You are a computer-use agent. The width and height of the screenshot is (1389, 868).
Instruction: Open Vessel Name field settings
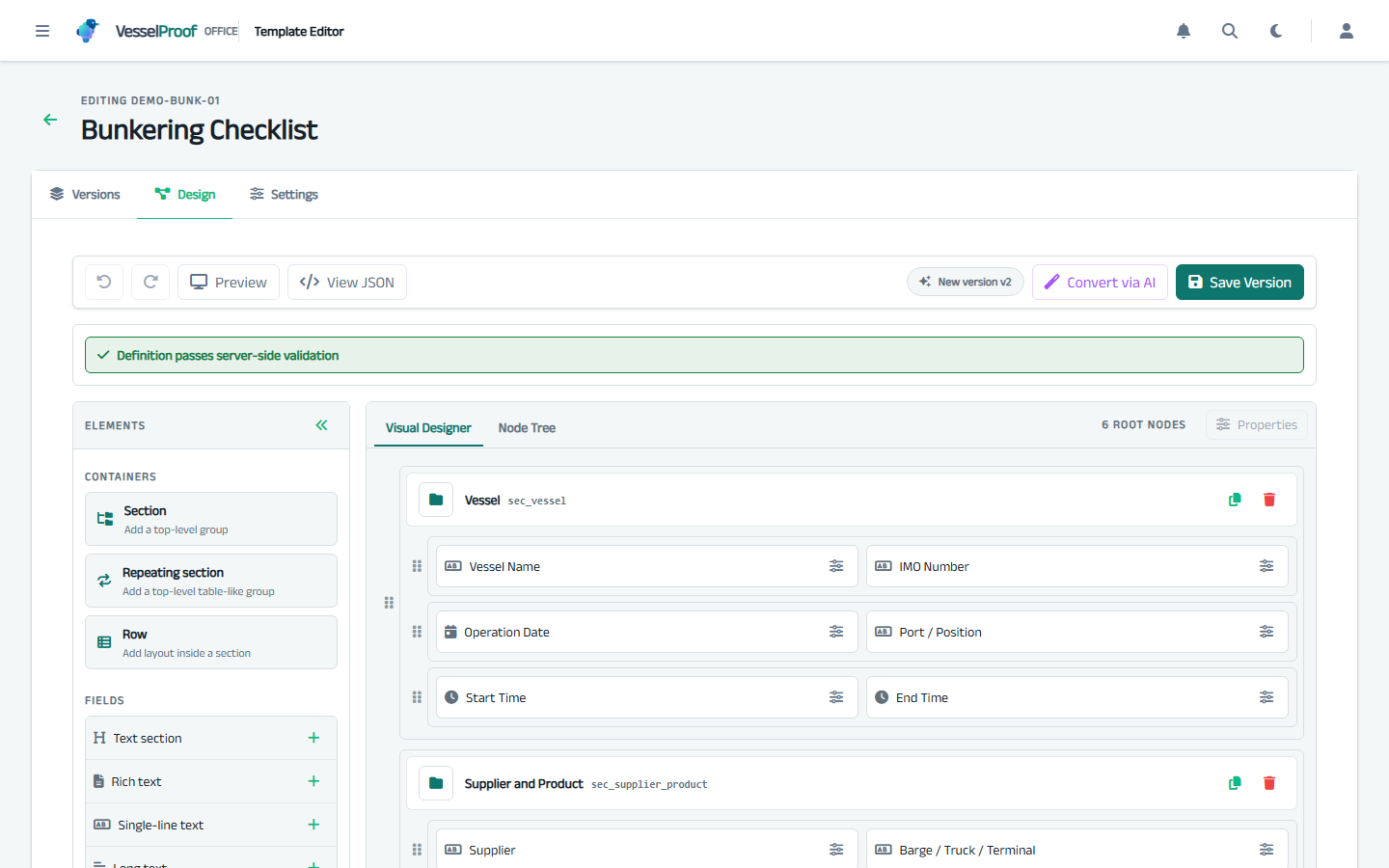click(x=836, y=566)
